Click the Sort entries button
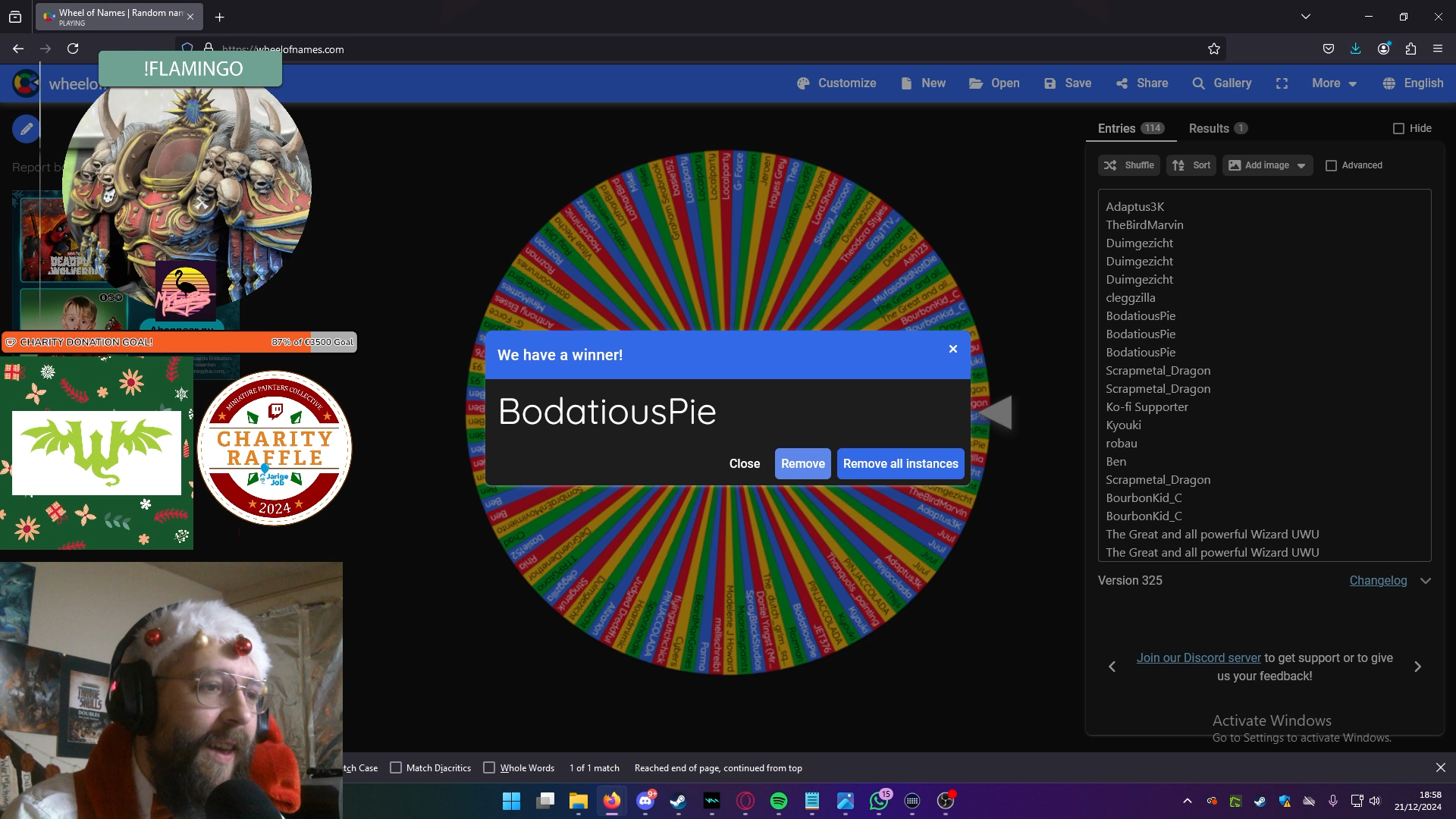 click(x=1192, y=165)
